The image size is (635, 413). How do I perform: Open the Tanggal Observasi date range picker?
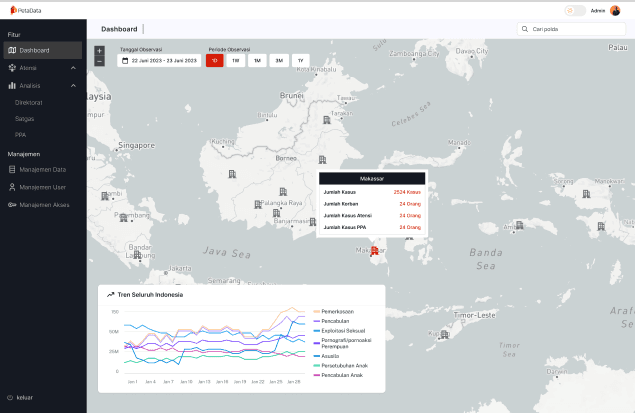pos(160,61)
